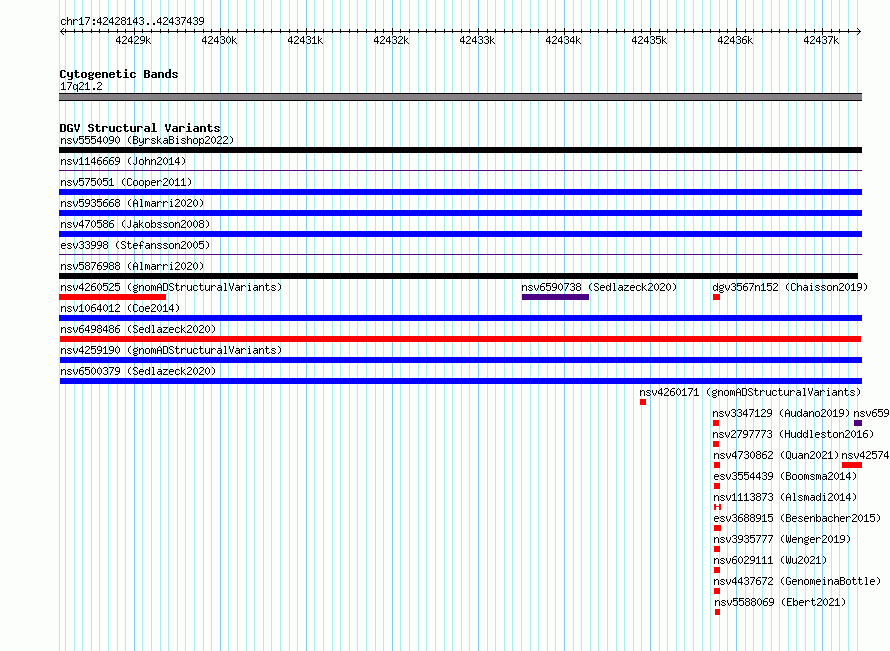This screenshot has width=890, height=651.
Task: Click the red bar under truncated nsv42574 label
Action: [852, 465]
